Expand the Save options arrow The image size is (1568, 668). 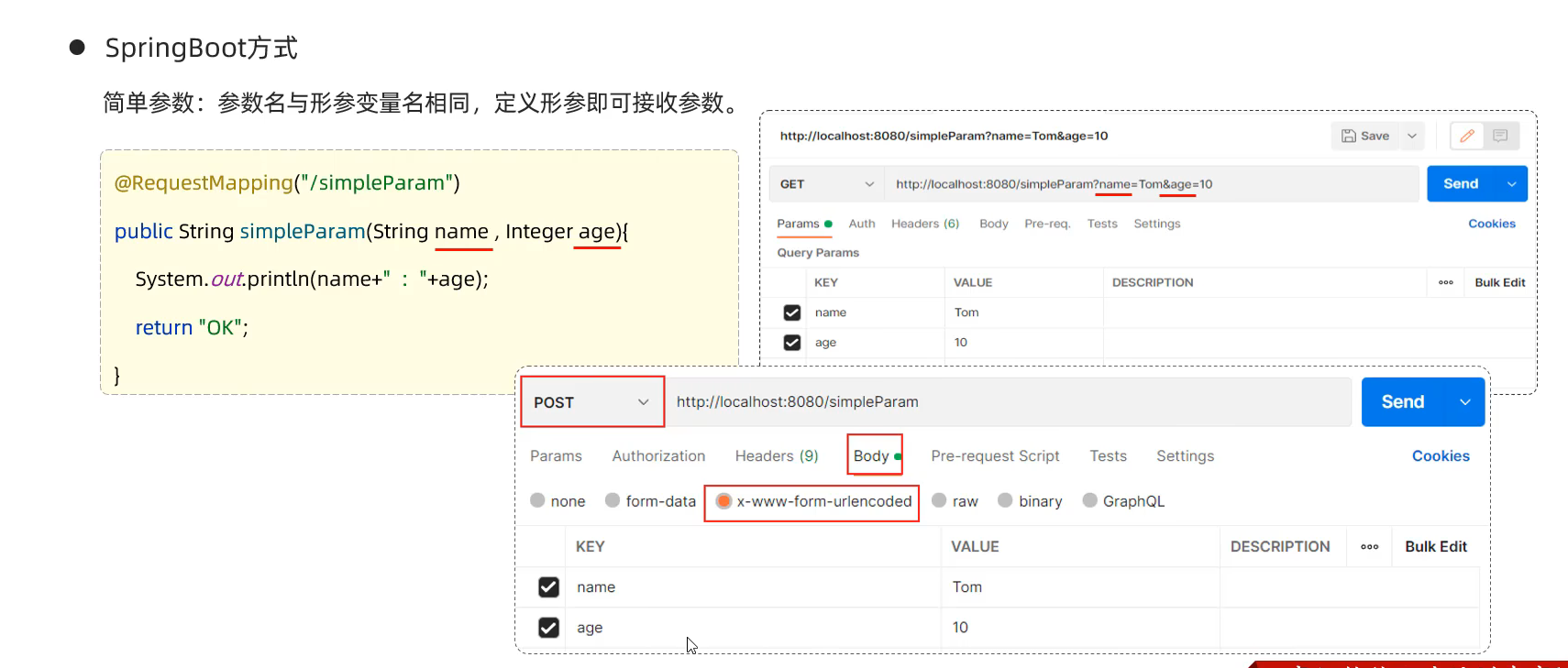pos(1412,136)
